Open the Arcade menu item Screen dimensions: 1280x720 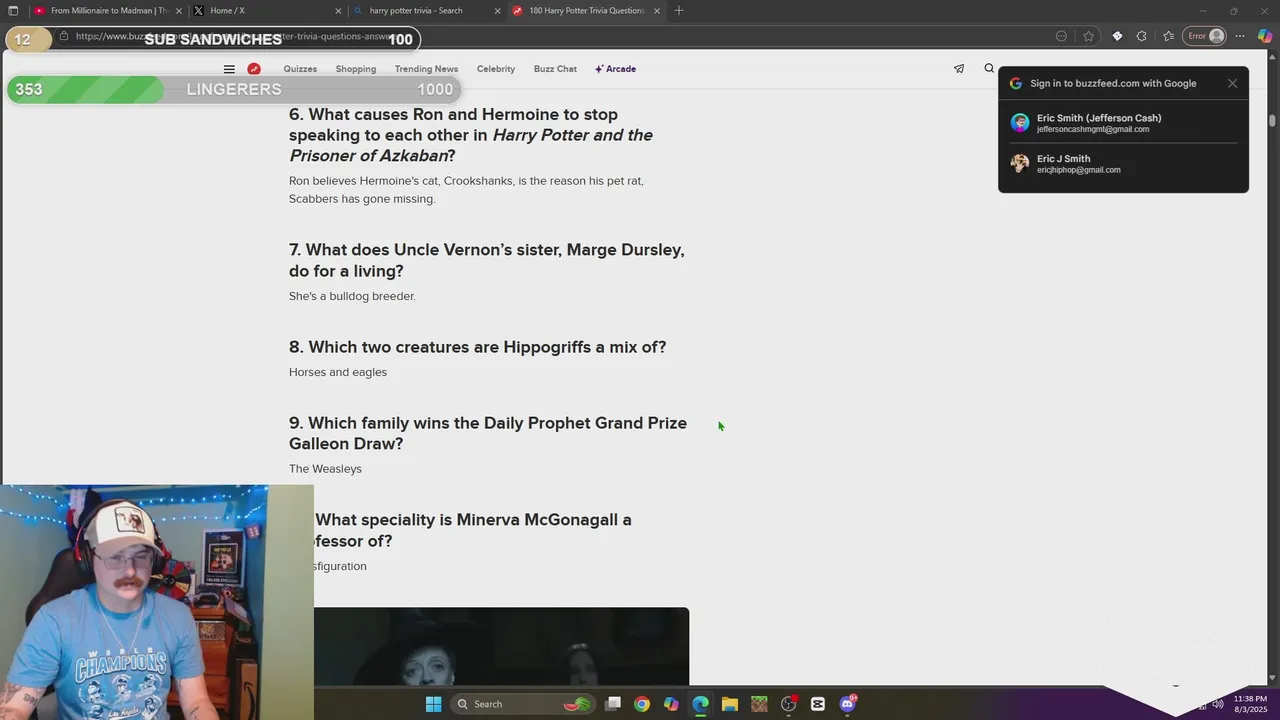pyautogui.click(x=616, y=69)
